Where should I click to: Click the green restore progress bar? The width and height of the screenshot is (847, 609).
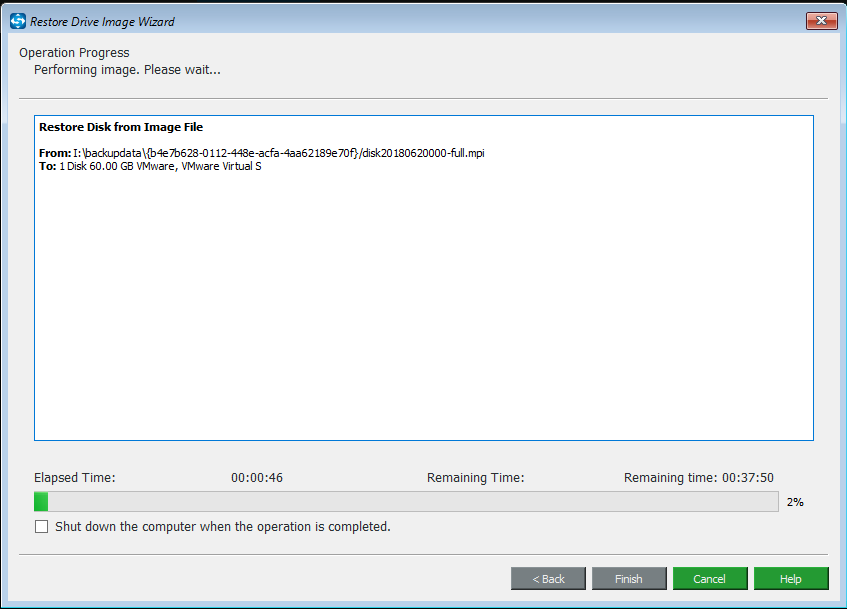406,501
